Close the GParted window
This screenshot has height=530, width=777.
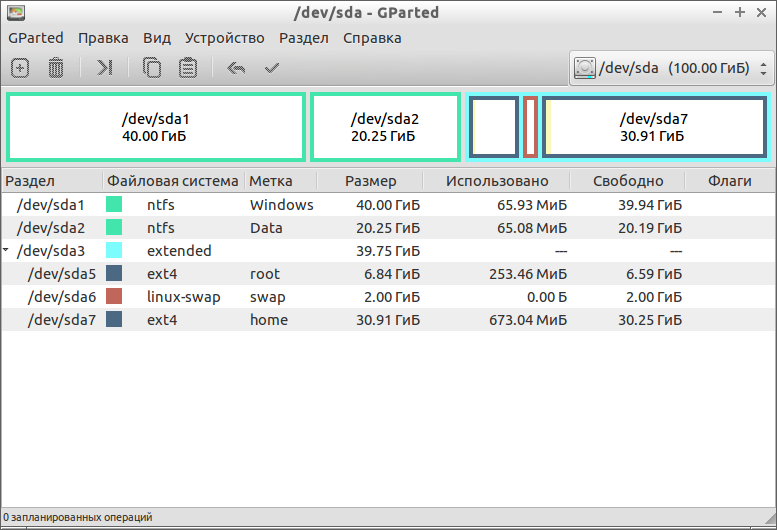(x=762, y=12)
